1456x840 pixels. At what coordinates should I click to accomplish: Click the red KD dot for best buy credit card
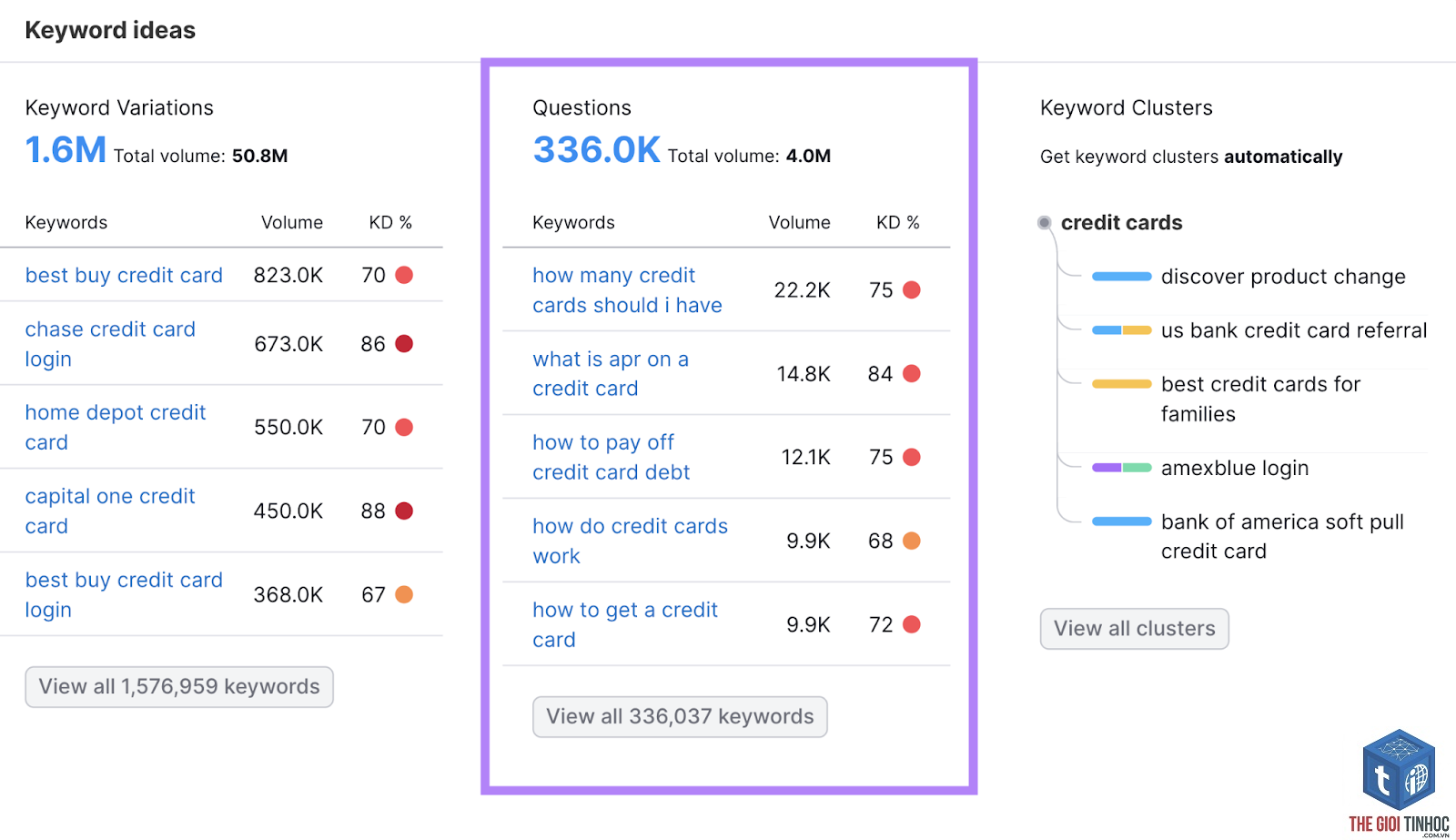[404, 275]
